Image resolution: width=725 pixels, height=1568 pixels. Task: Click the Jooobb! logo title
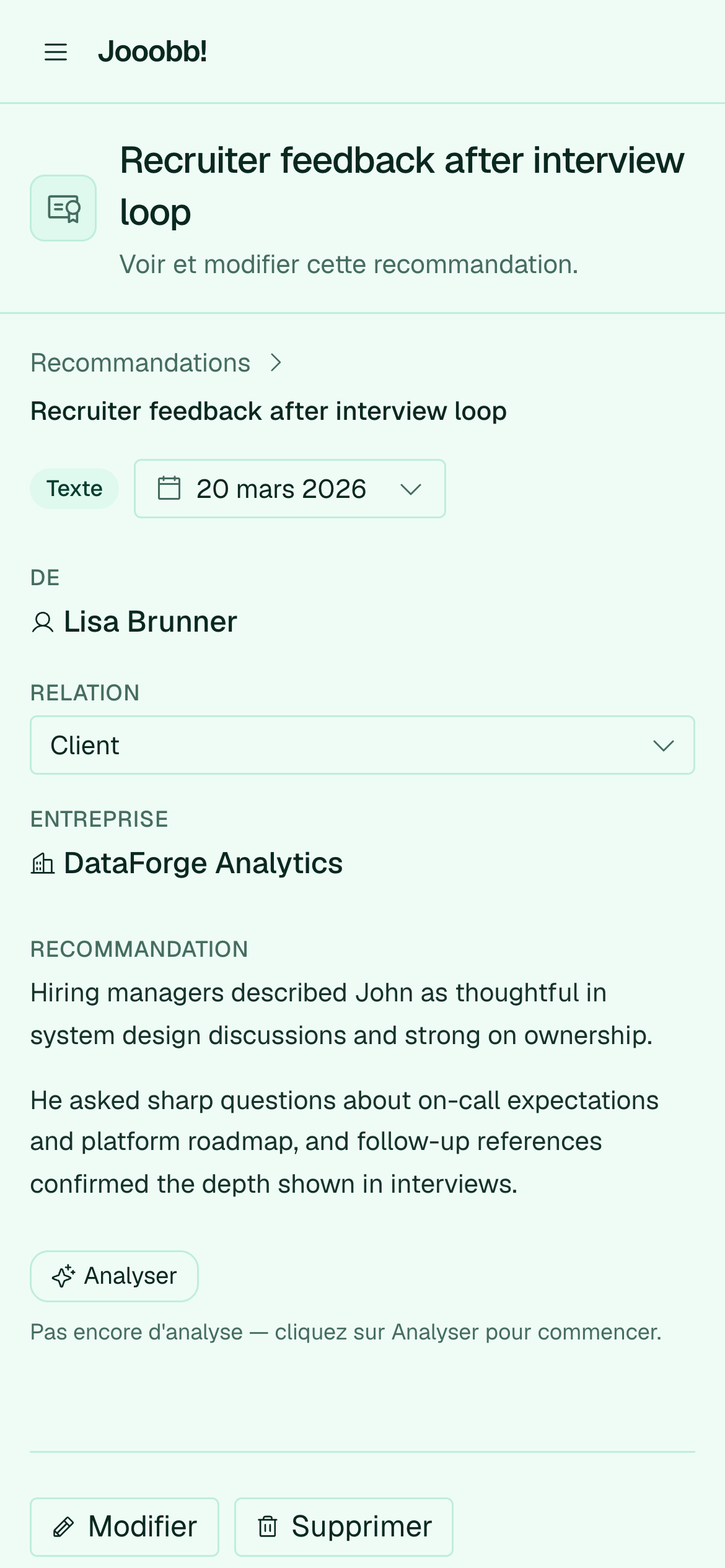[152, 51]
